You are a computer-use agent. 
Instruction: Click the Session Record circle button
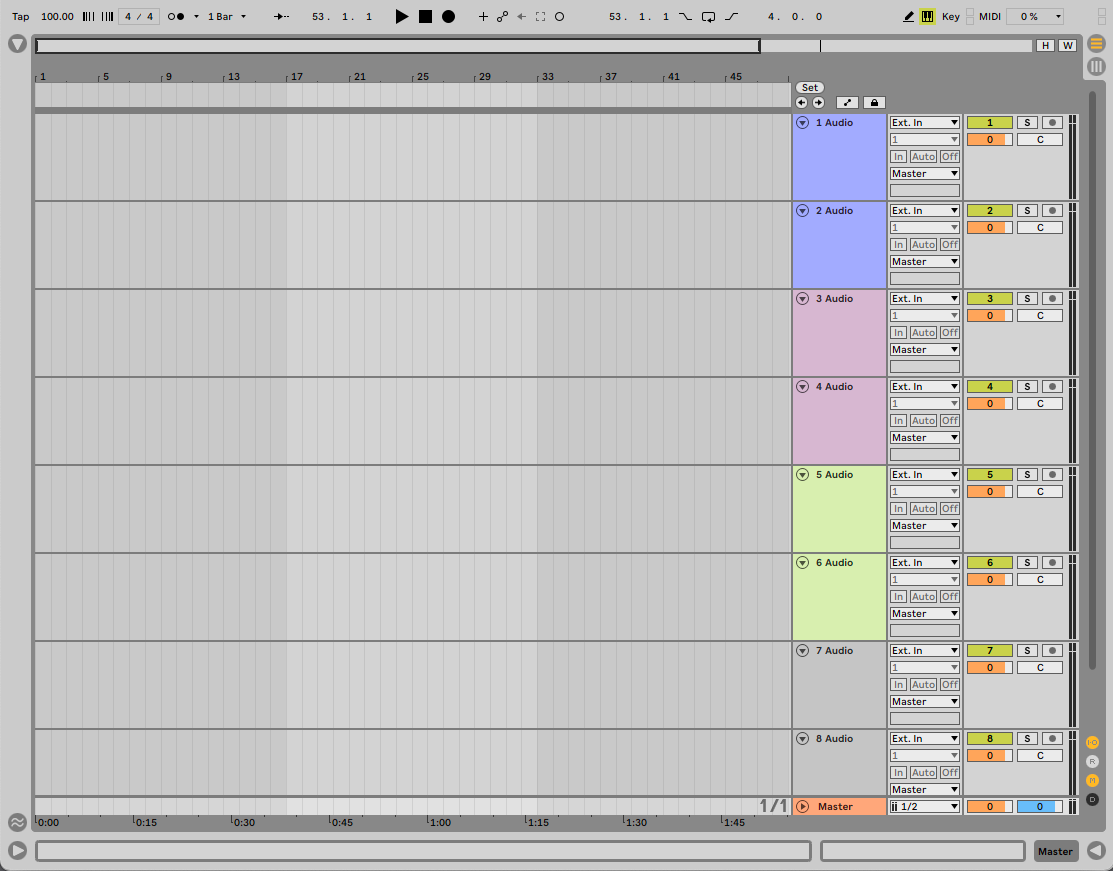pyautogui.click(x=559, y=16)
